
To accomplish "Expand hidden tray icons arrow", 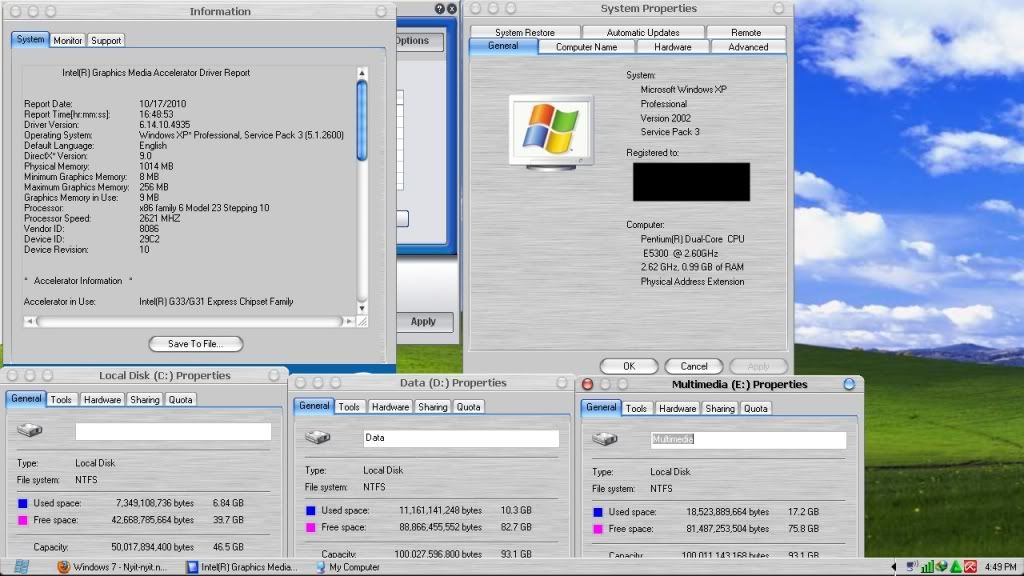I will (894, 567).
